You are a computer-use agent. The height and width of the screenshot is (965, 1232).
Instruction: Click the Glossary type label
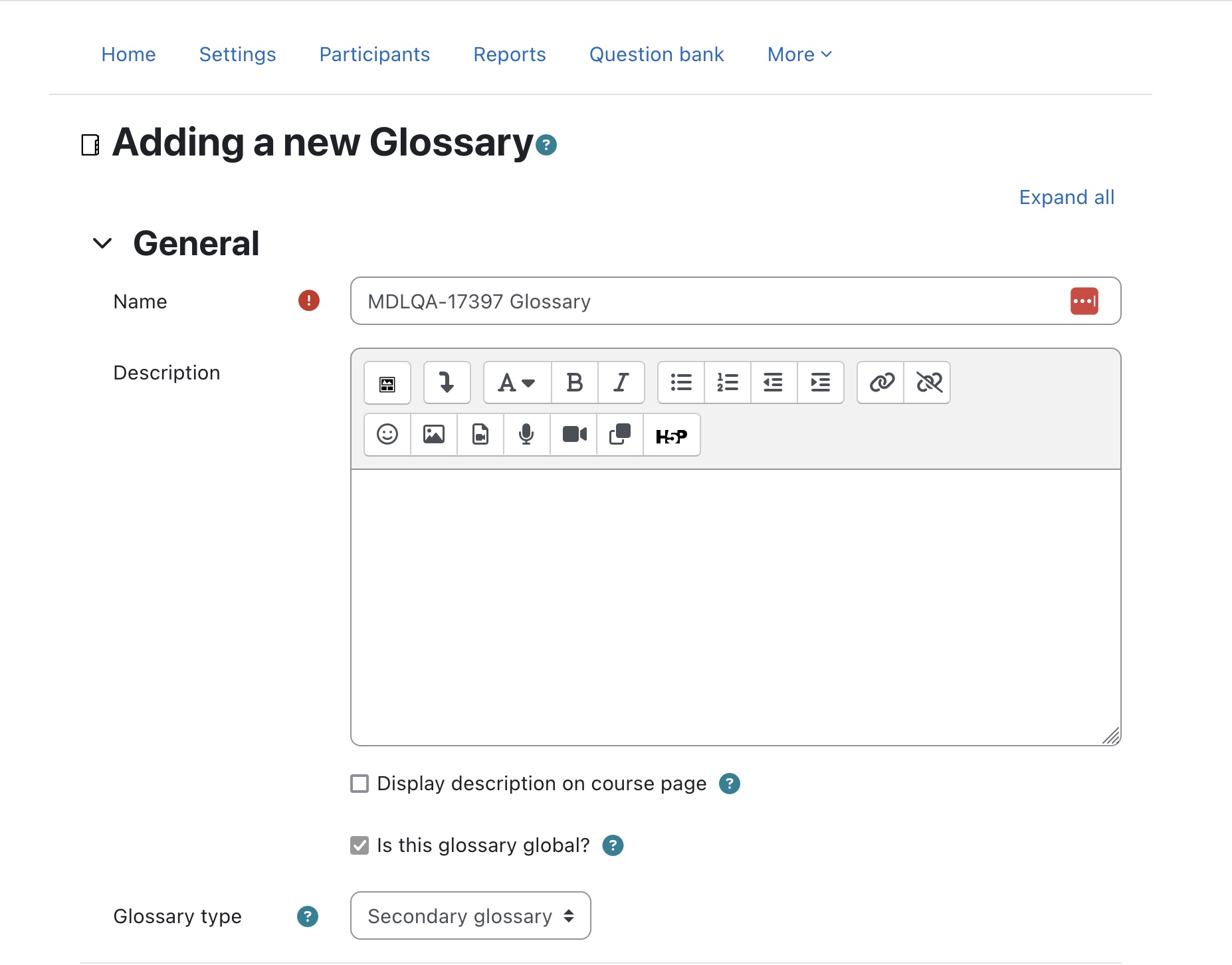(x=177, y=916)
